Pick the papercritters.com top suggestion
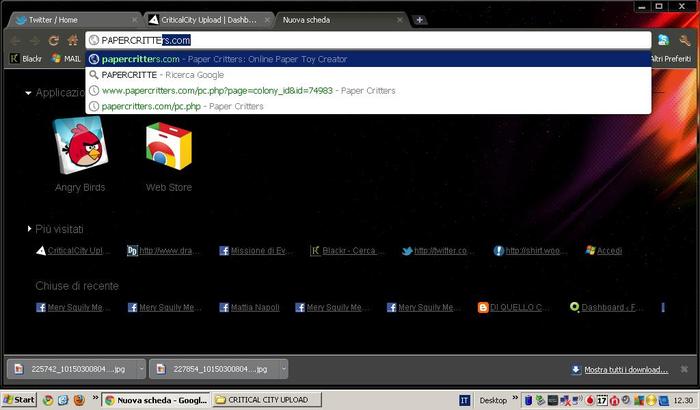The height and width of the screenshot is (410, 700). coord(368,59)
